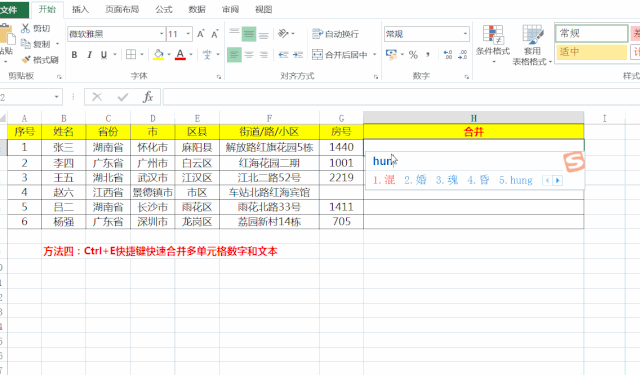Viewport: 640px width, 375px height.
Task: Click the Borders icon
Action: (131, 54)
